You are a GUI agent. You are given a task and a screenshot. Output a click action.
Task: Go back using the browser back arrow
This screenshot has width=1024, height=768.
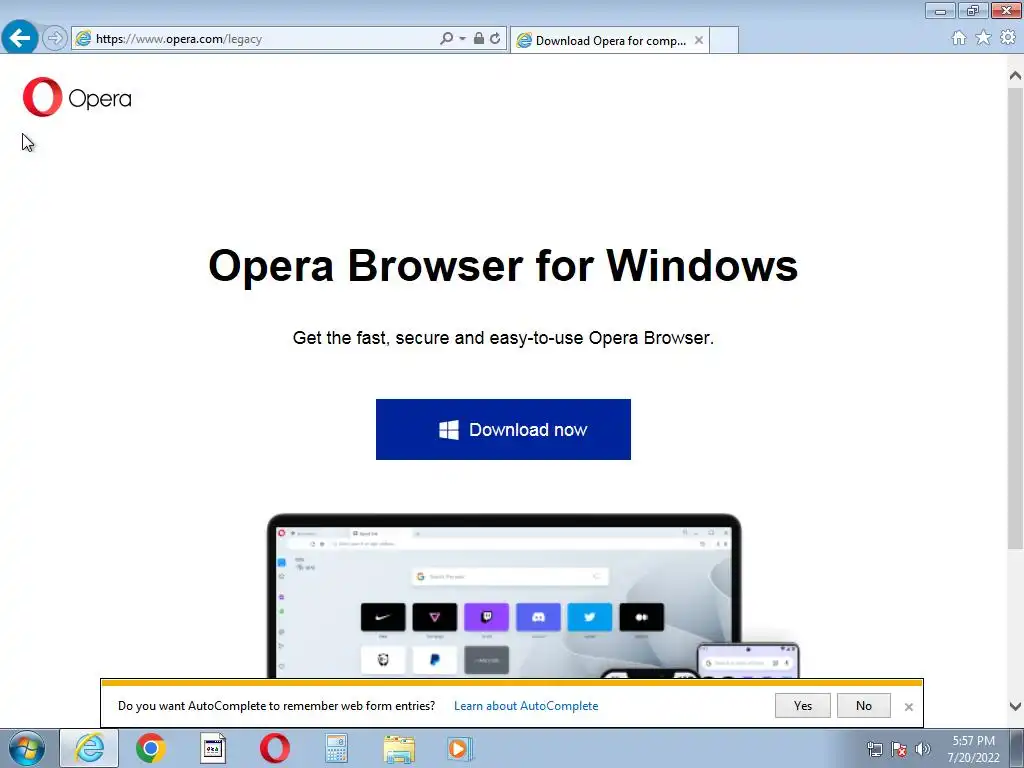(x=20, y=38)
